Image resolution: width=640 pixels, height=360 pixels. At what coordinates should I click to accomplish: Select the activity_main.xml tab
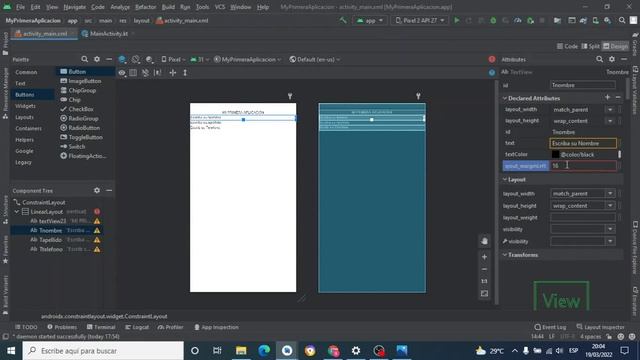coord(44,33)
